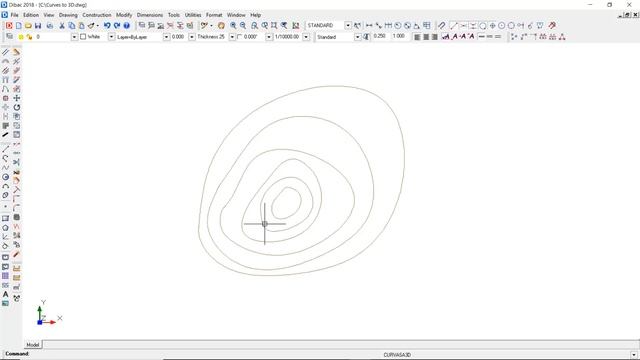Image resolution: width=640 pixels, height=360 pixels.
Task: Open the angle 0.000° dropdown
Action: click(x=269, y=37)
